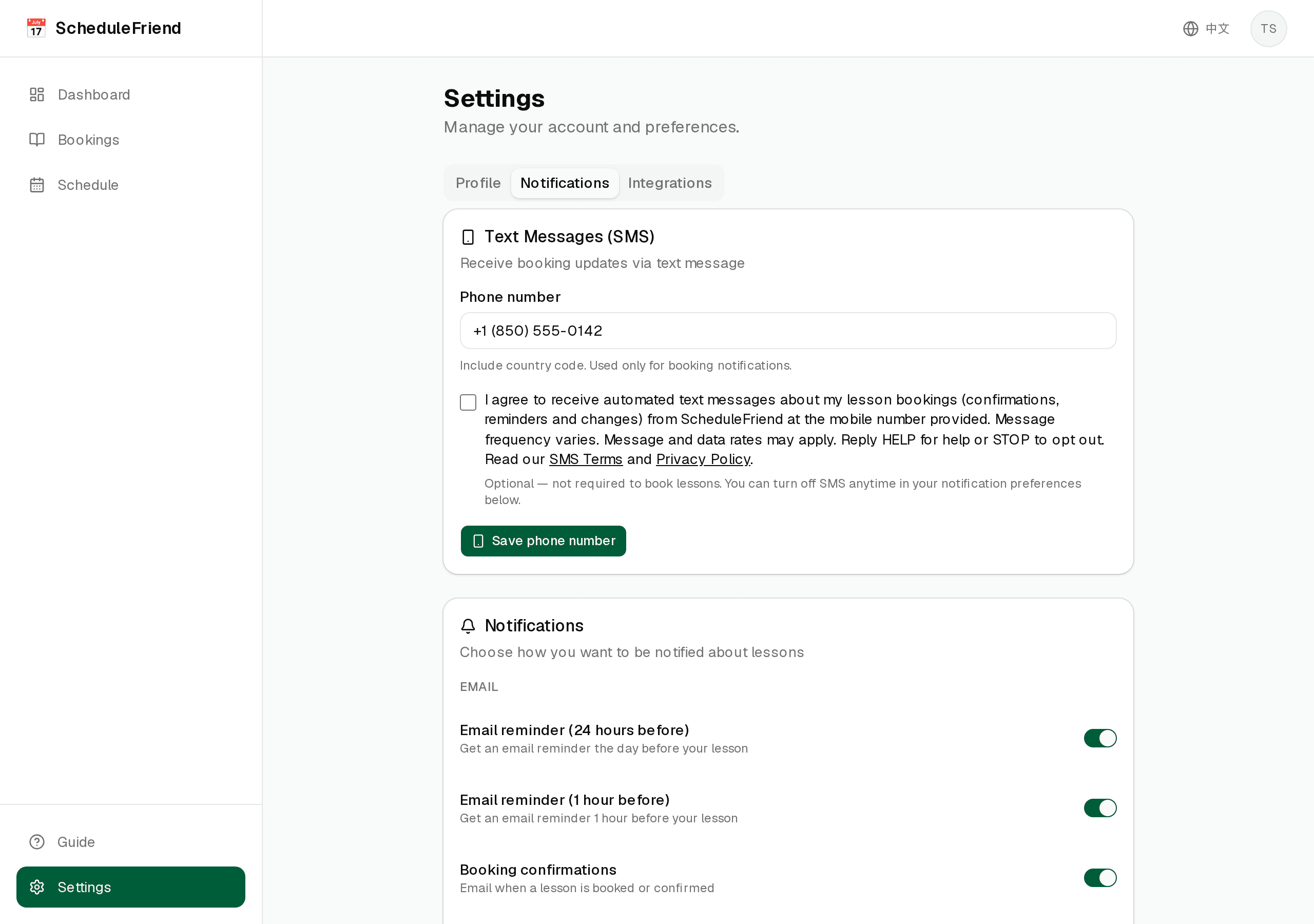Viewport: 1314px width, 924px height.
Task: Disable the Booking confirmations toggle
Action: 1100,878
